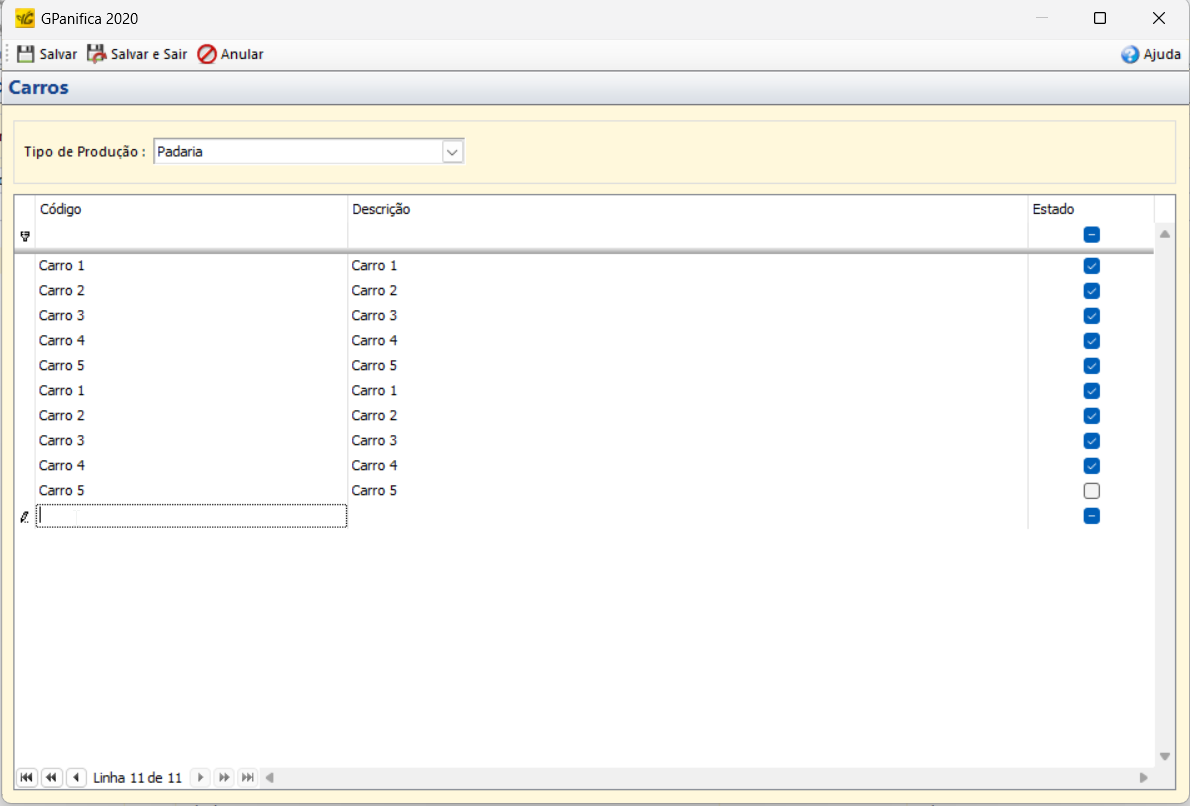Enable the unchecked Estado checkbox for Carro 5
1190x806 pixels.
click(1091, 491)
